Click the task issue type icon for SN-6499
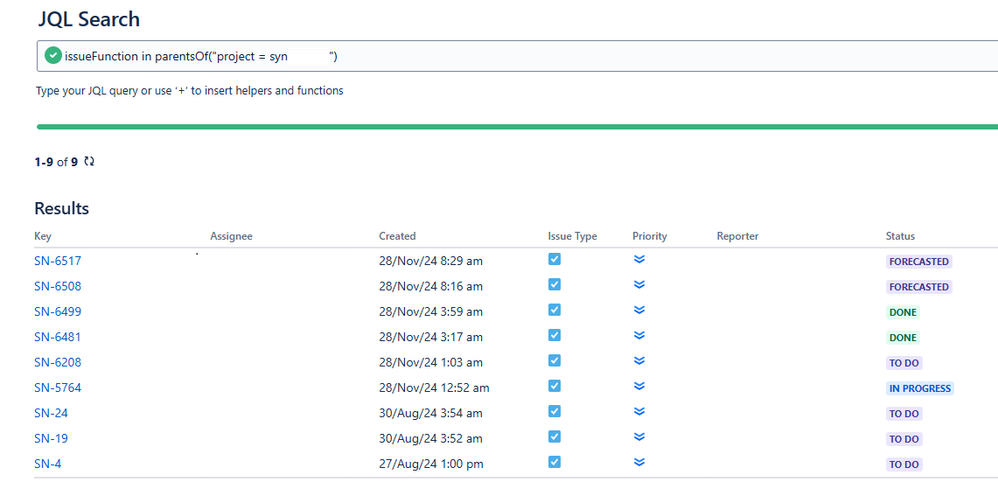 point(554,310)
